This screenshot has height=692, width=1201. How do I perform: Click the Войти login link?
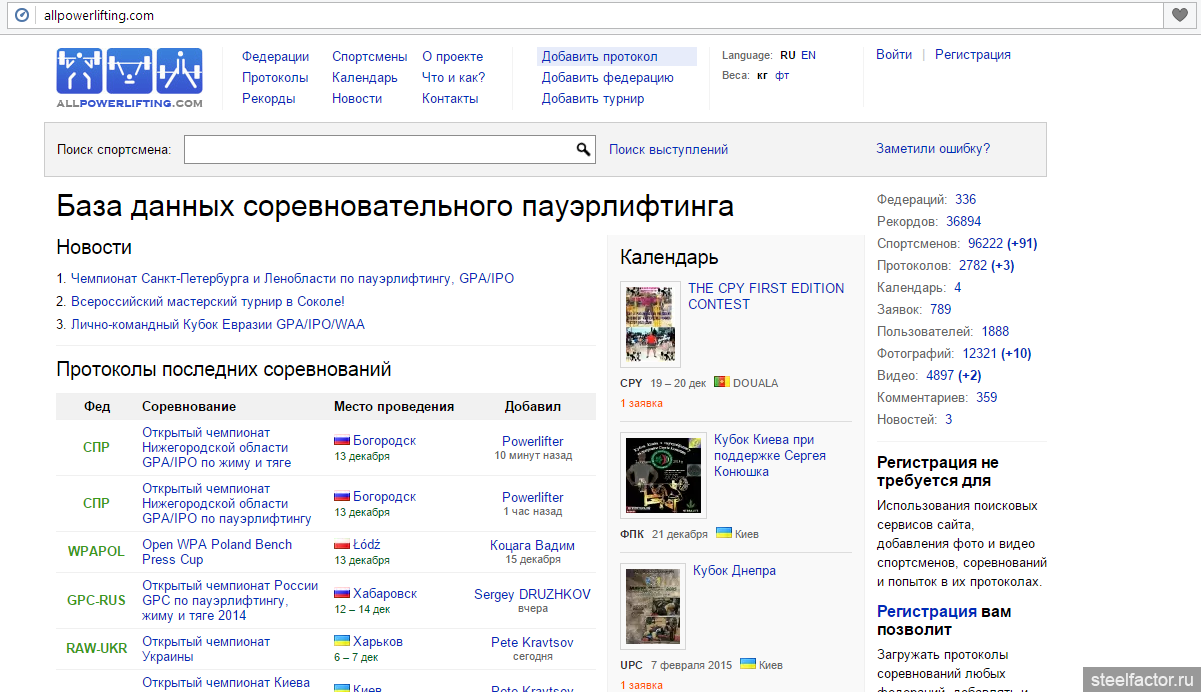(x=893, y=55)
